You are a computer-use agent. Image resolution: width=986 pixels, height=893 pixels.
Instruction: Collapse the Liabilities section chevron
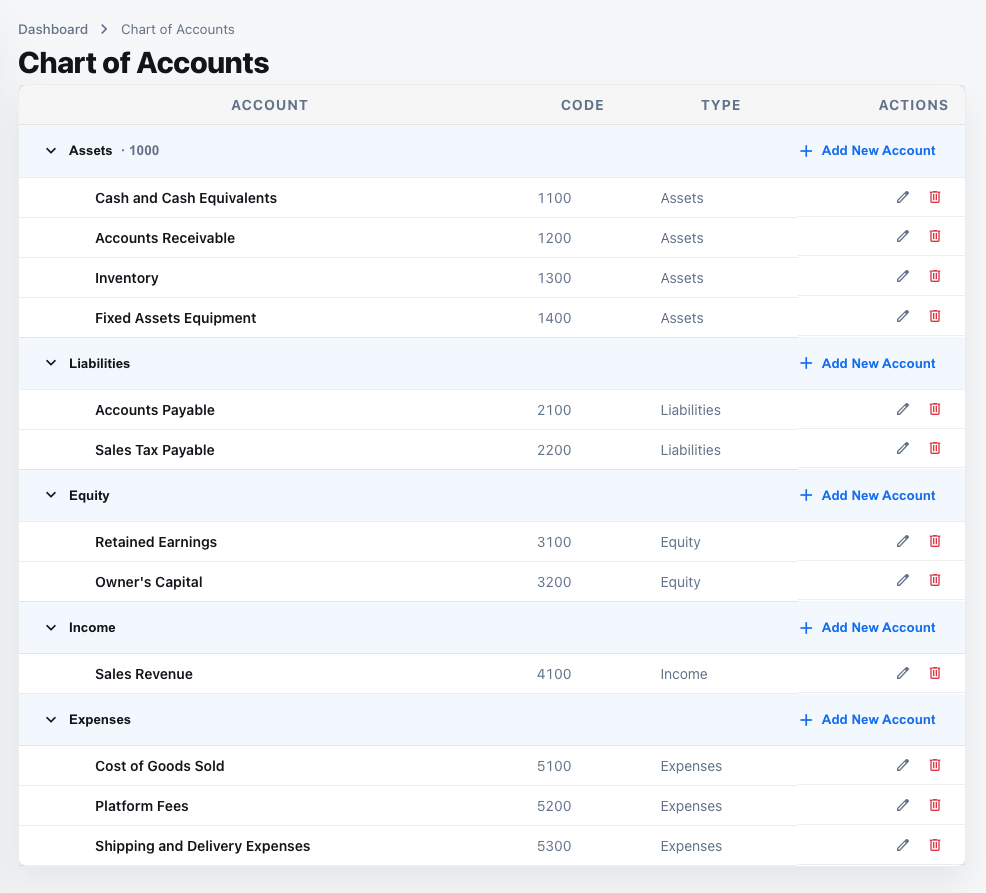(51, 363)
